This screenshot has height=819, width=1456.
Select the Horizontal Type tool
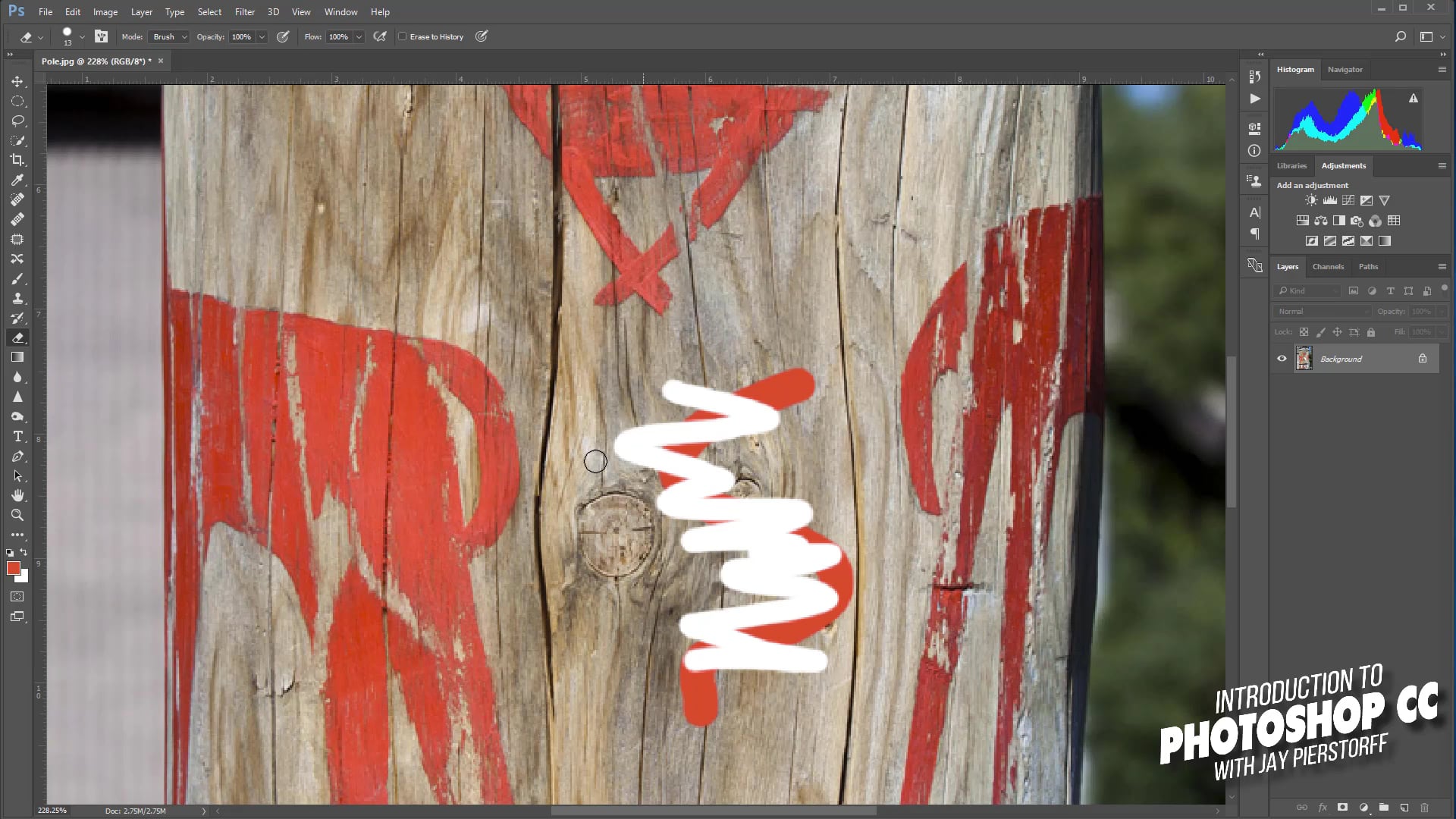tap(17, 437)
